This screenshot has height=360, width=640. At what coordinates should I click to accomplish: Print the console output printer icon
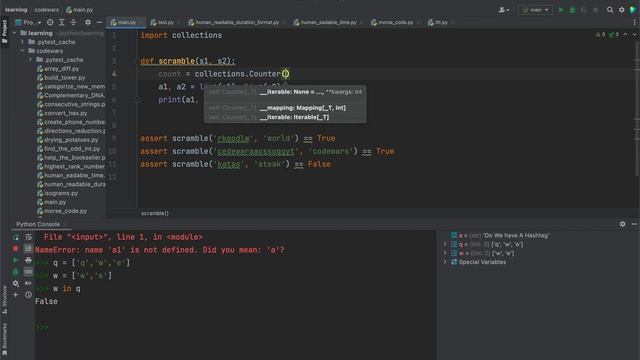[28, 260]
